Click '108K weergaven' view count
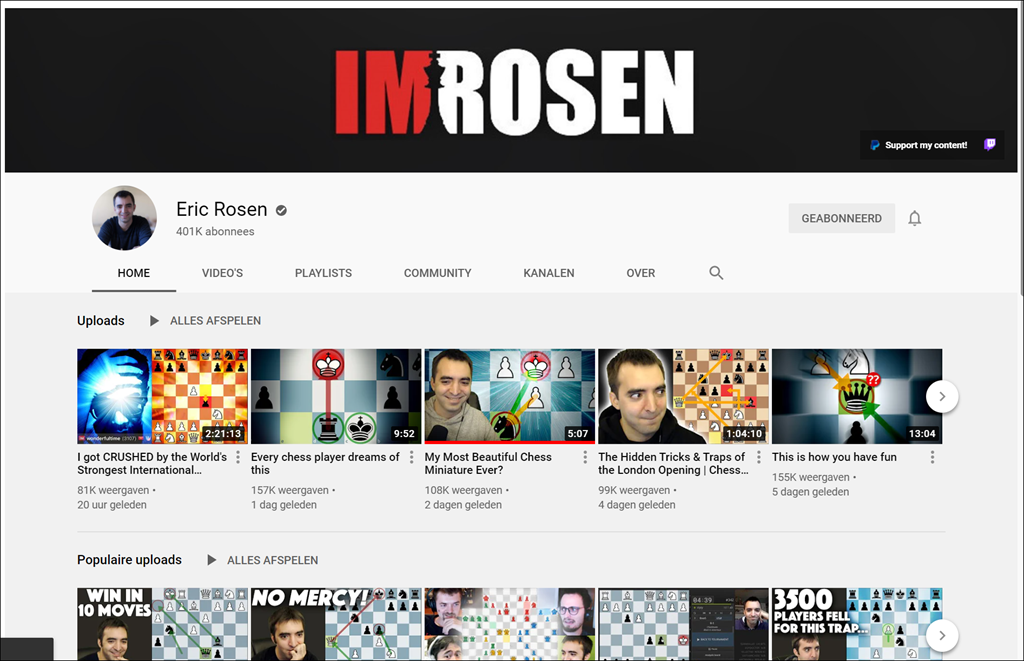Screen dimensions: 1024x661 (x=464, y=490)
